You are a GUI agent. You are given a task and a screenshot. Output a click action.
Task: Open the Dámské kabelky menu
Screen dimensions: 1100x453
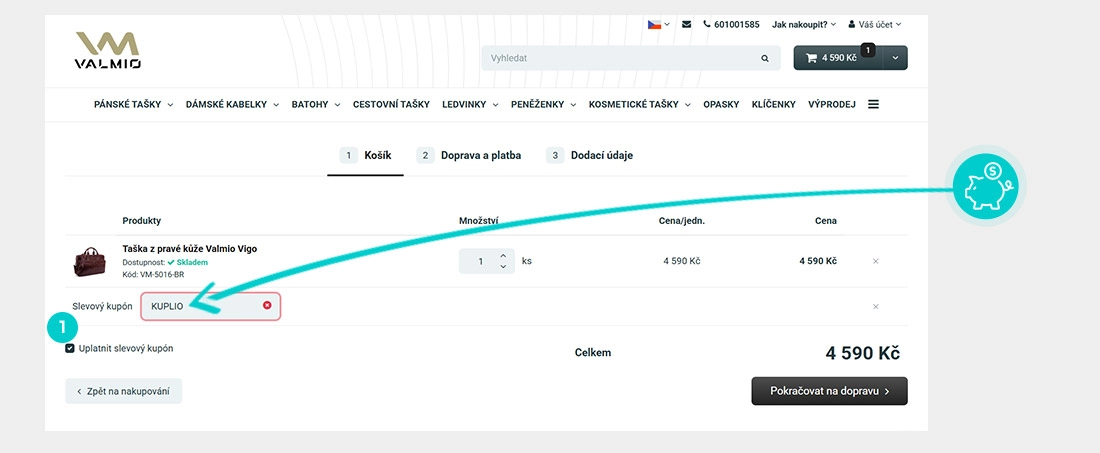pyautogui.click(x=232, y=104)
